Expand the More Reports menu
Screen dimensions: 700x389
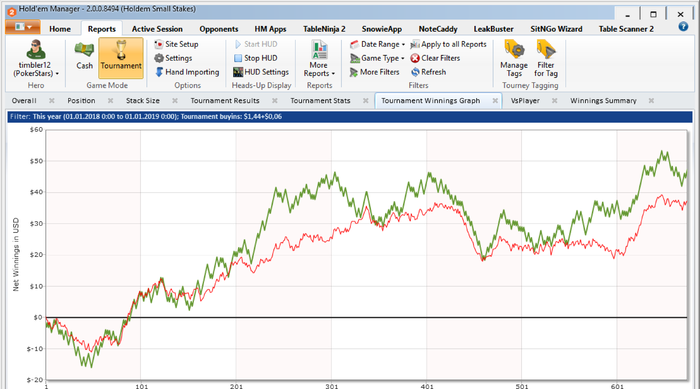319,59
